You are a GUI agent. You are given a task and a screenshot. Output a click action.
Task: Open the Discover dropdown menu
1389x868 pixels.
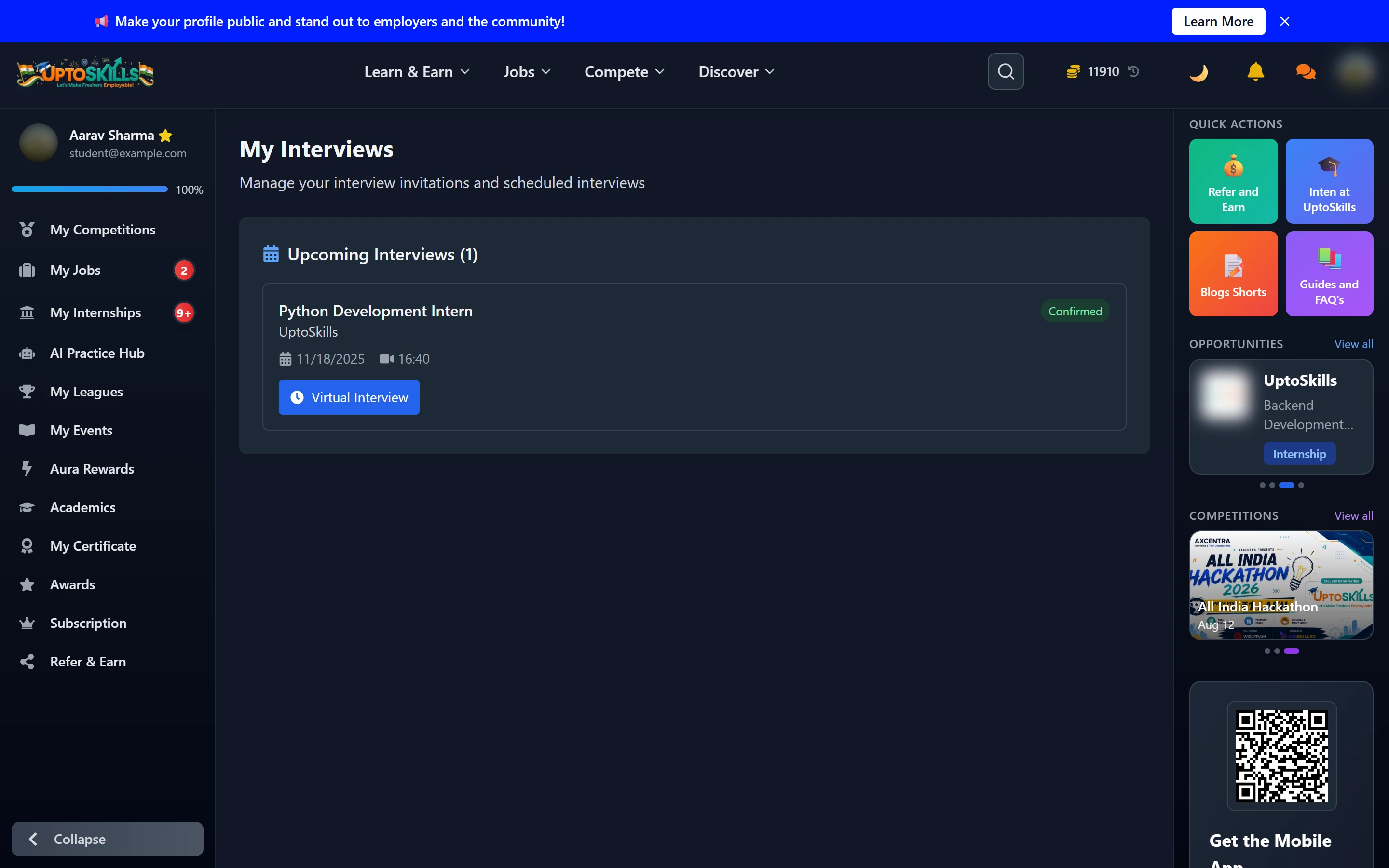coord(736,72)
